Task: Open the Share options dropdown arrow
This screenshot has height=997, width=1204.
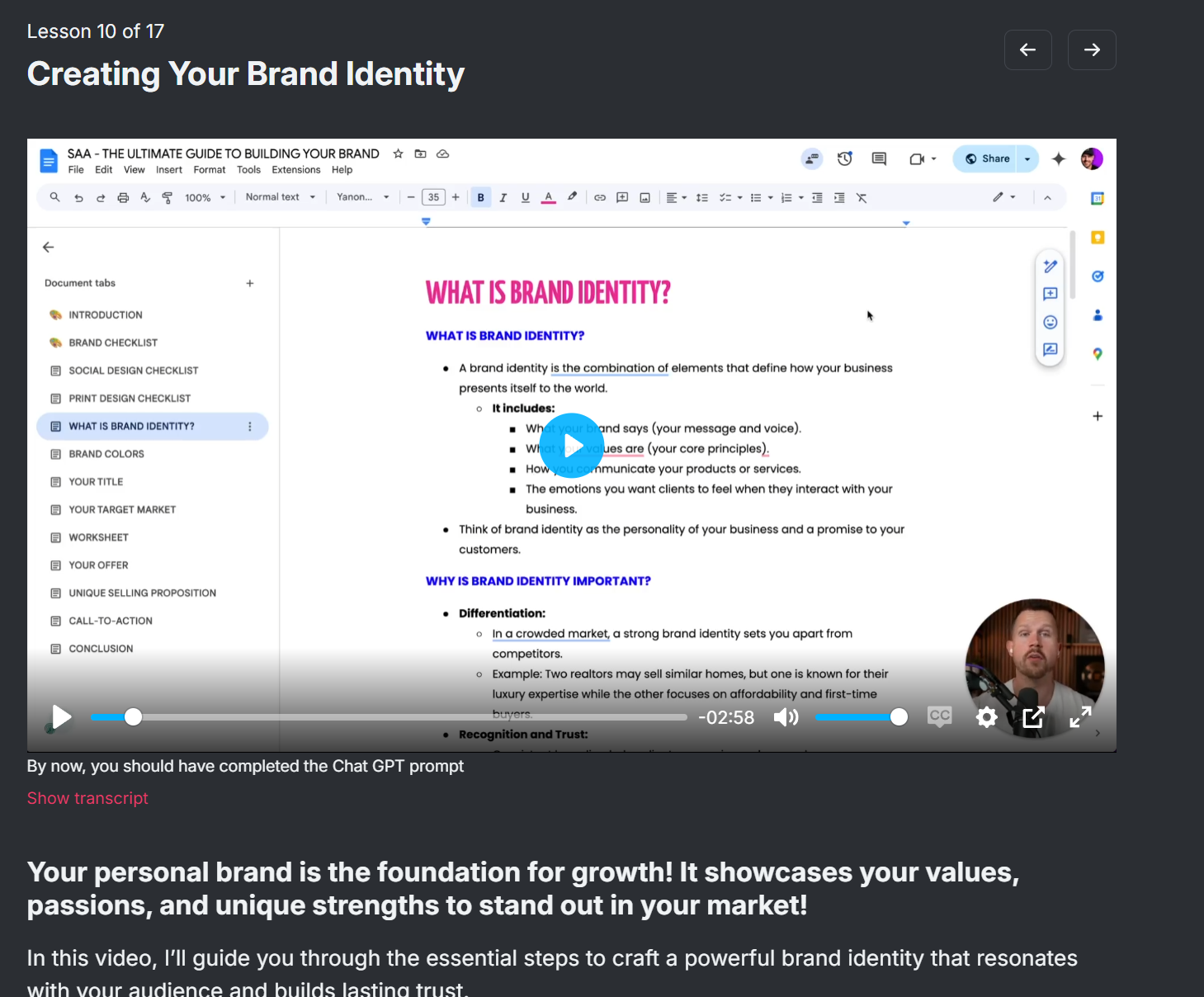Action: click(x=1027, y=158)
